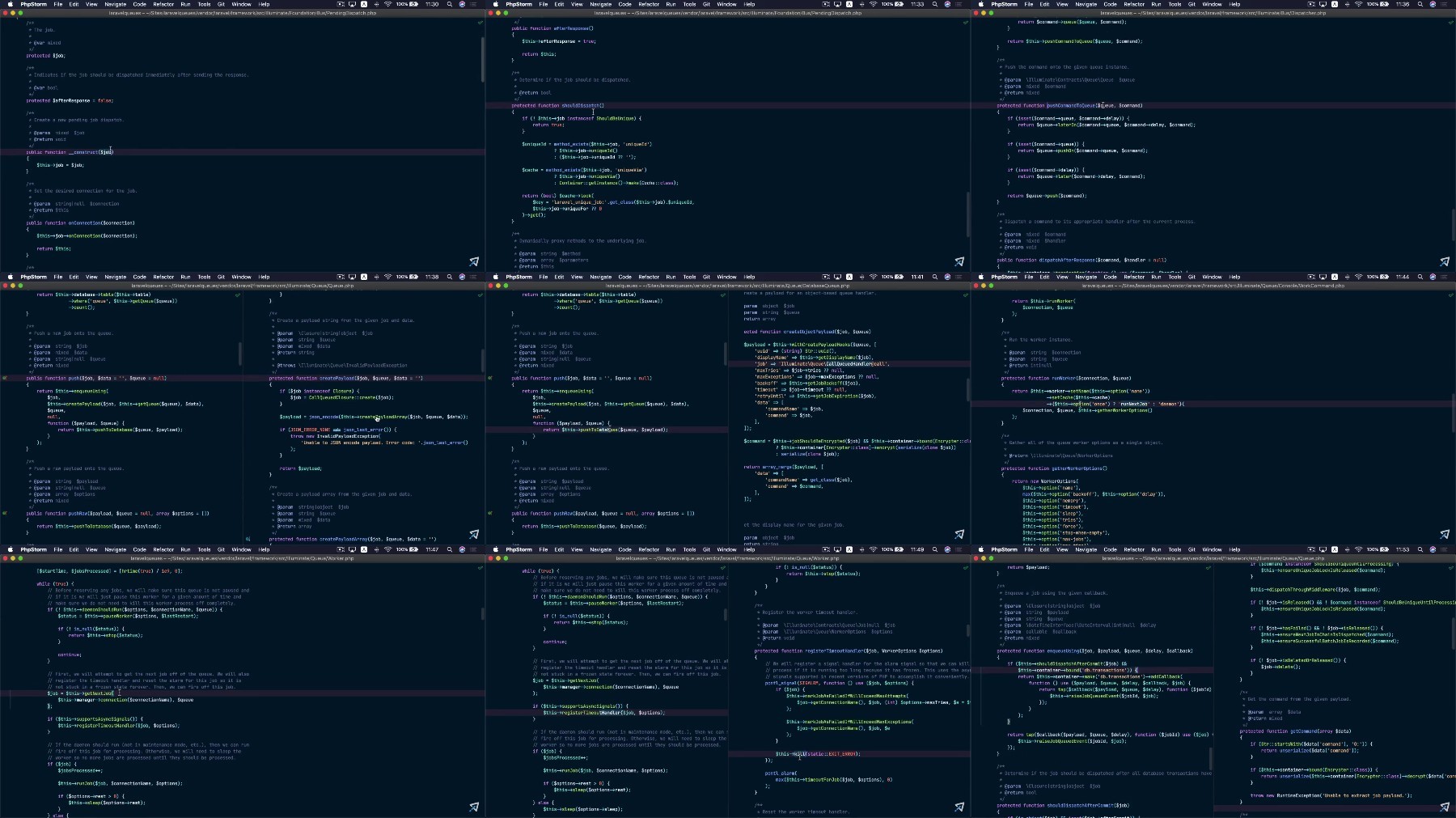Click the 'return new WorkerOptions(' line in WorkCommand.php
Image resolution: width=1456 pixels, height=818 pixels.
point(1045,481)
